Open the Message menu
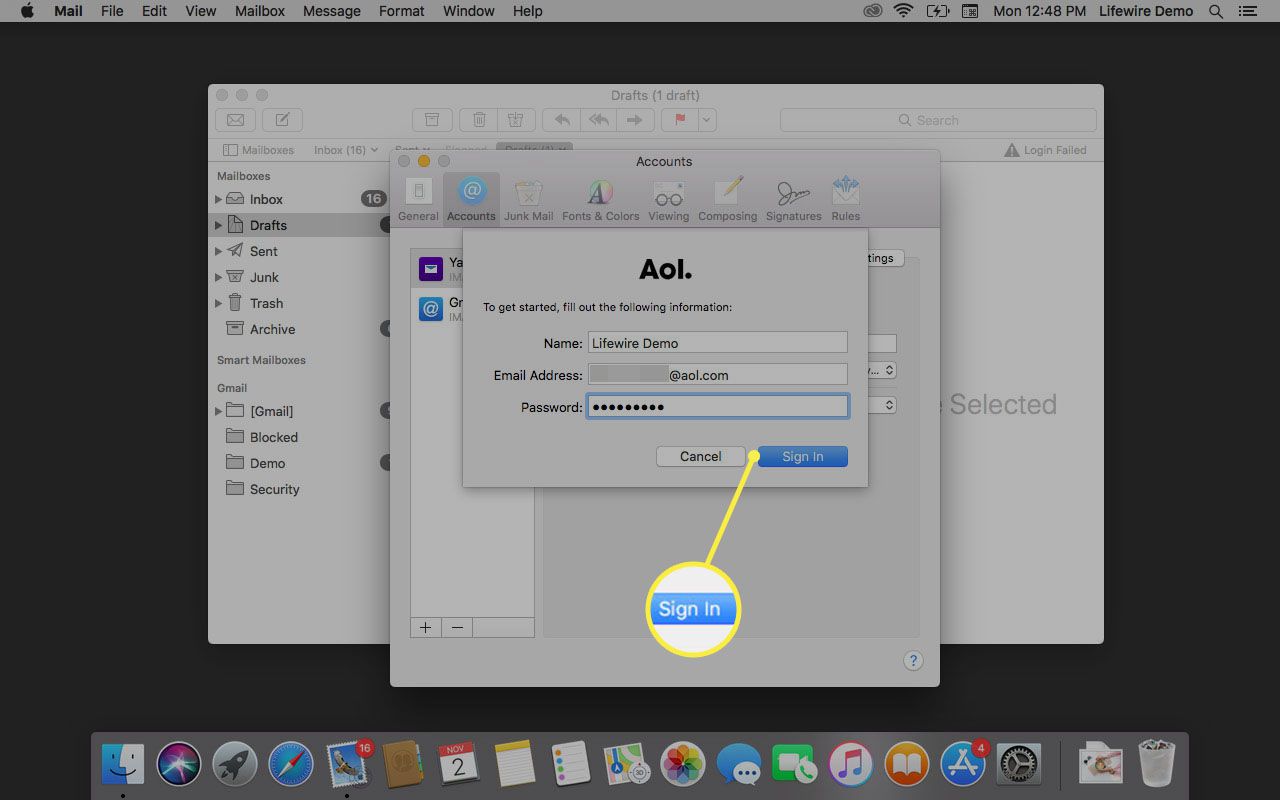 pos(332,11)
